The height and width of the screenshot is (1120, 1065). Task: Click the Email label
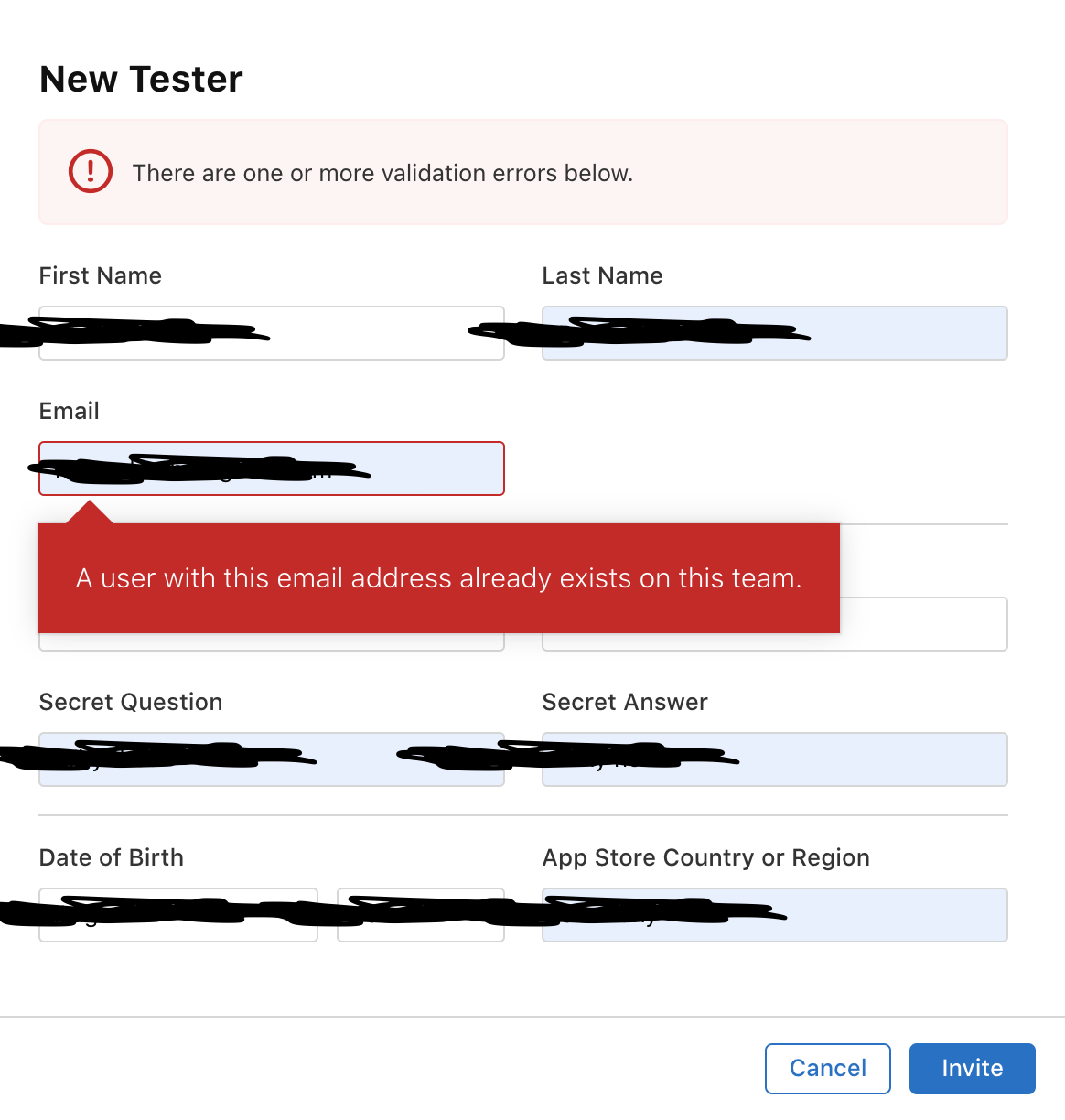69,411
